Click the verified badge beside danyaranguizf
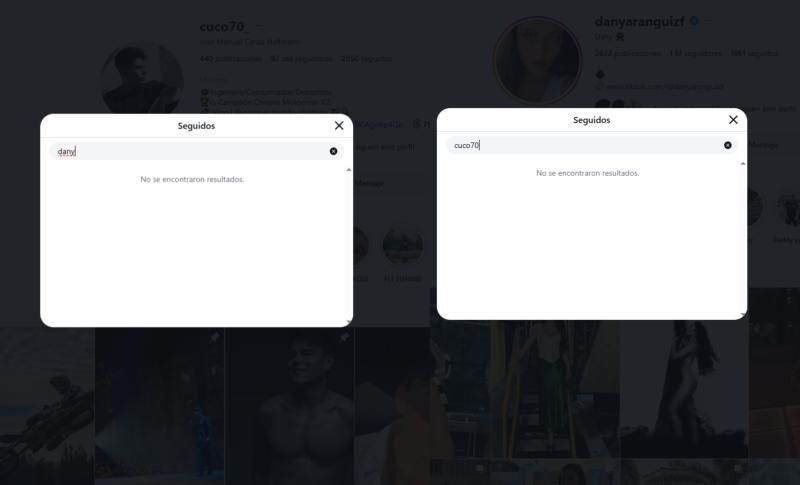 (694, 21)
